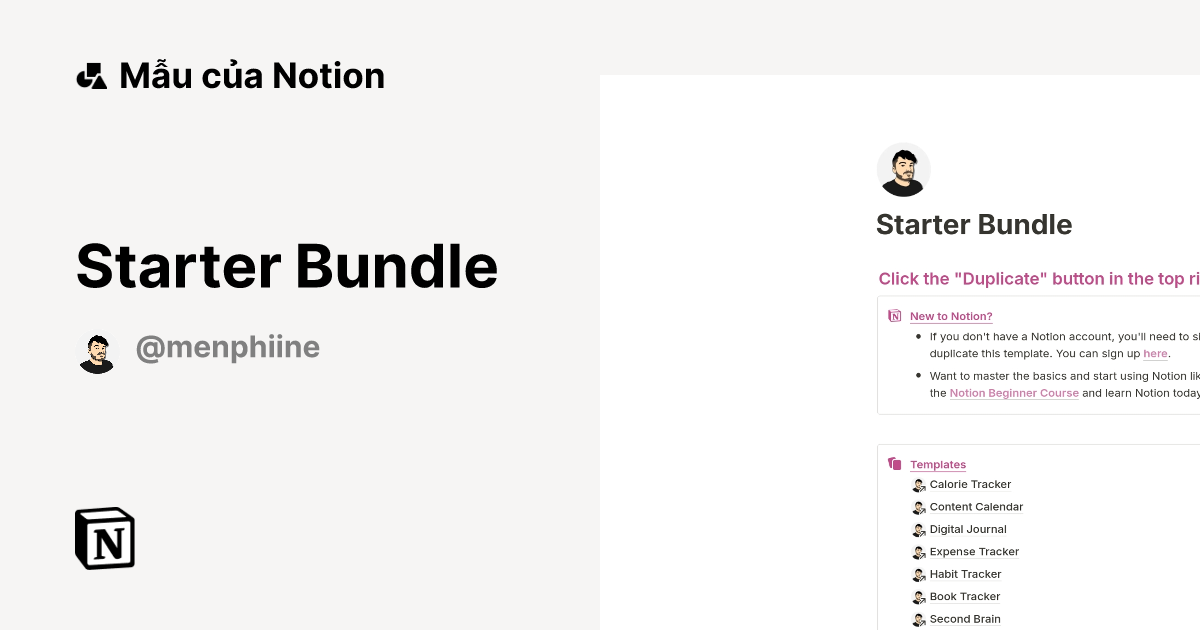
Task: Click the Notion logo at bottom left
Action: point(103,538)
